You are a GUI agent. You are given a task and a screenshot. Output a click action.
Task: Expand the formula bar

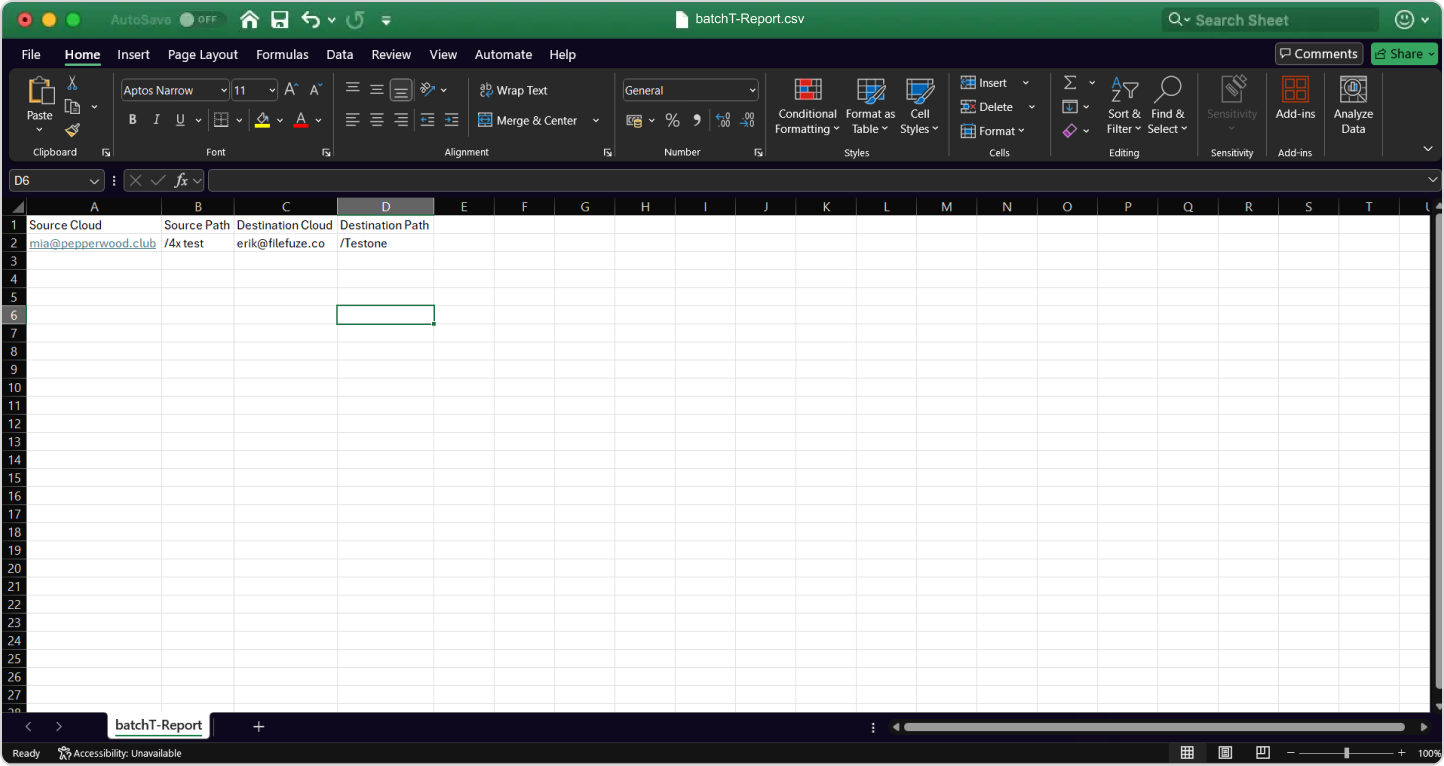(x=1433, y=180)
